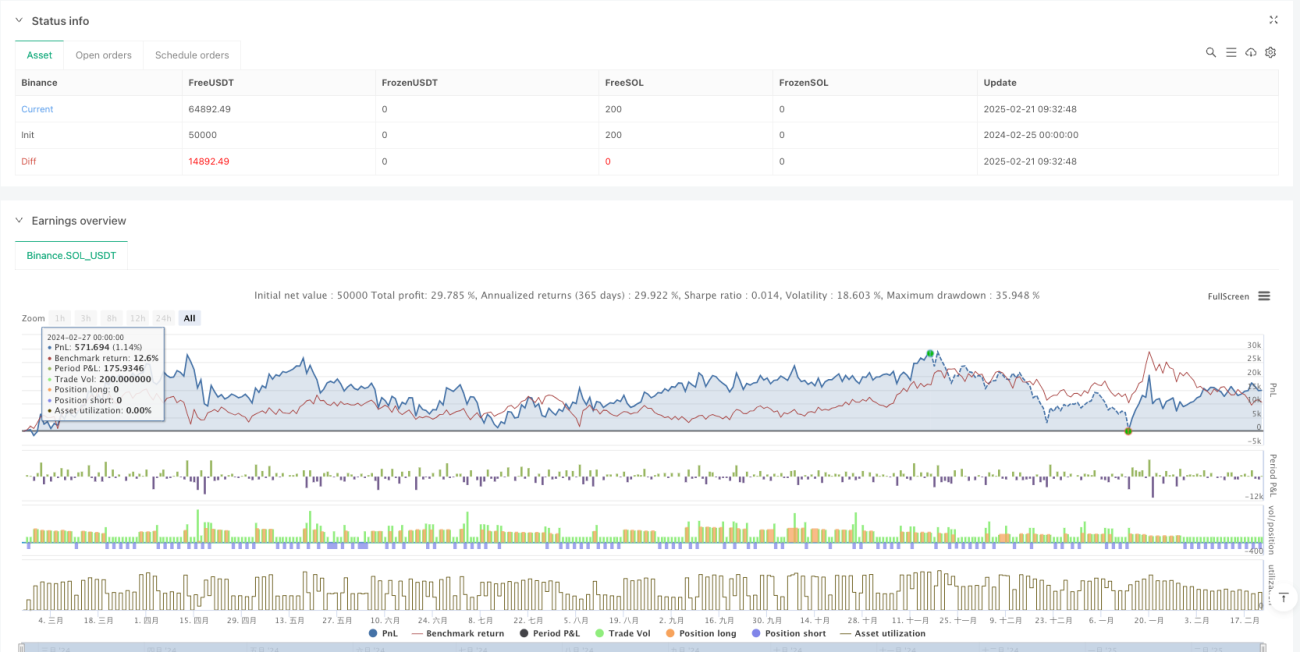The height and width of the screenshot is (652, 1300).
Task: Collapse panel using shrink arrows icon
Action: (1273, 20)
